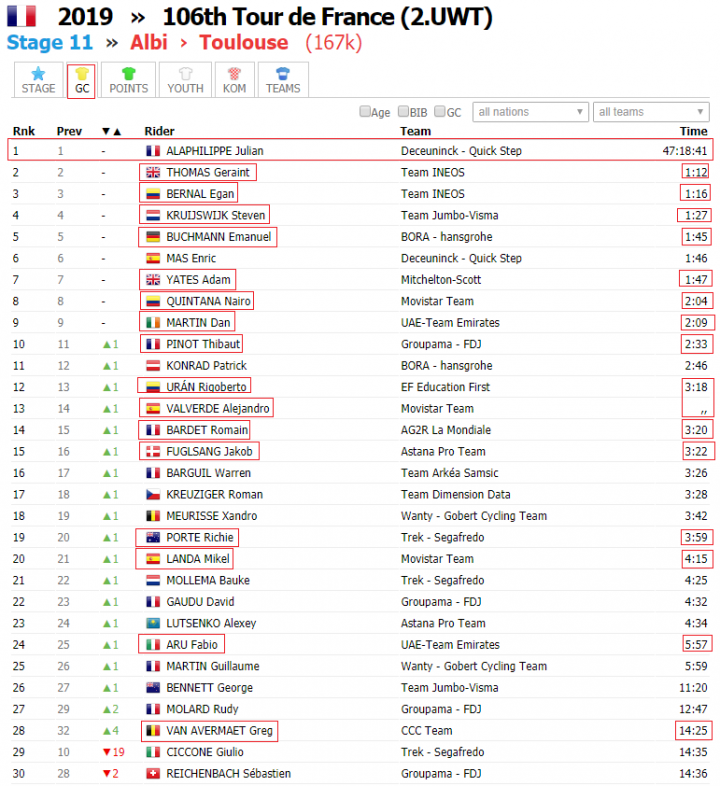Click the Swiss flag next to REICHENBACH Sébastien

pos(153,773)
